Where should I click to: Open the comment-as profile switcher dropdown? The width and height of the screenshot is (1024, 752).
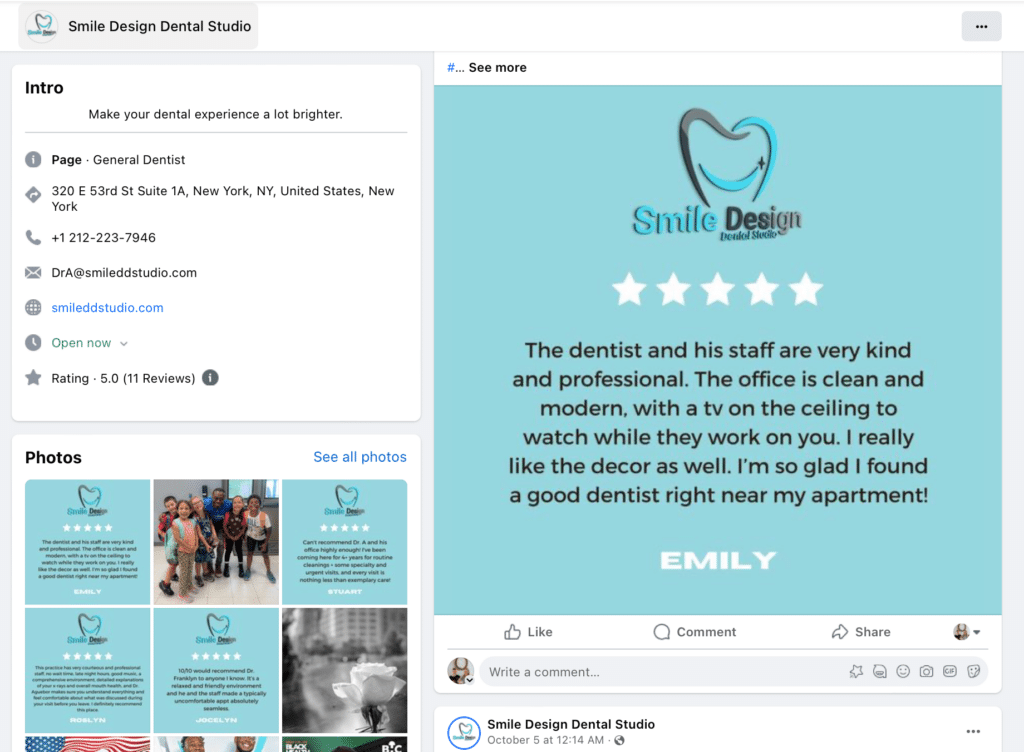[967, 632]
